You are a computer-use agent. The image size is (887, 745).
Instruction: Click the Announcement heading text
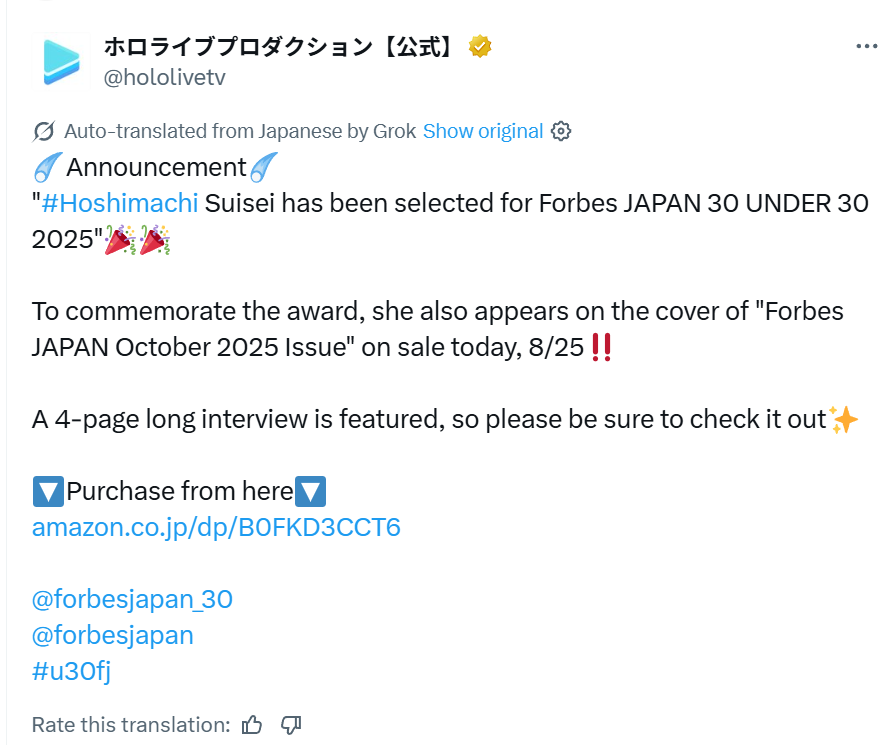156,166
